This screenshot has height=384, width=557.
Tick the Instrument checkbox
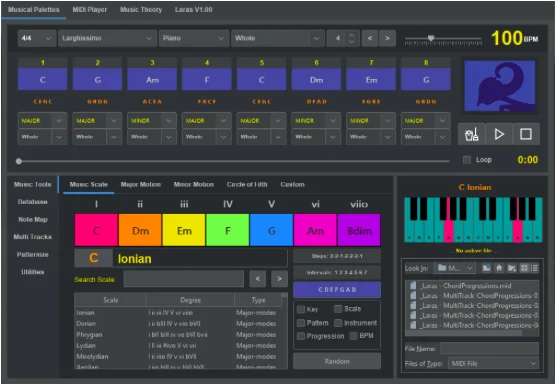(x=338, y=323)
